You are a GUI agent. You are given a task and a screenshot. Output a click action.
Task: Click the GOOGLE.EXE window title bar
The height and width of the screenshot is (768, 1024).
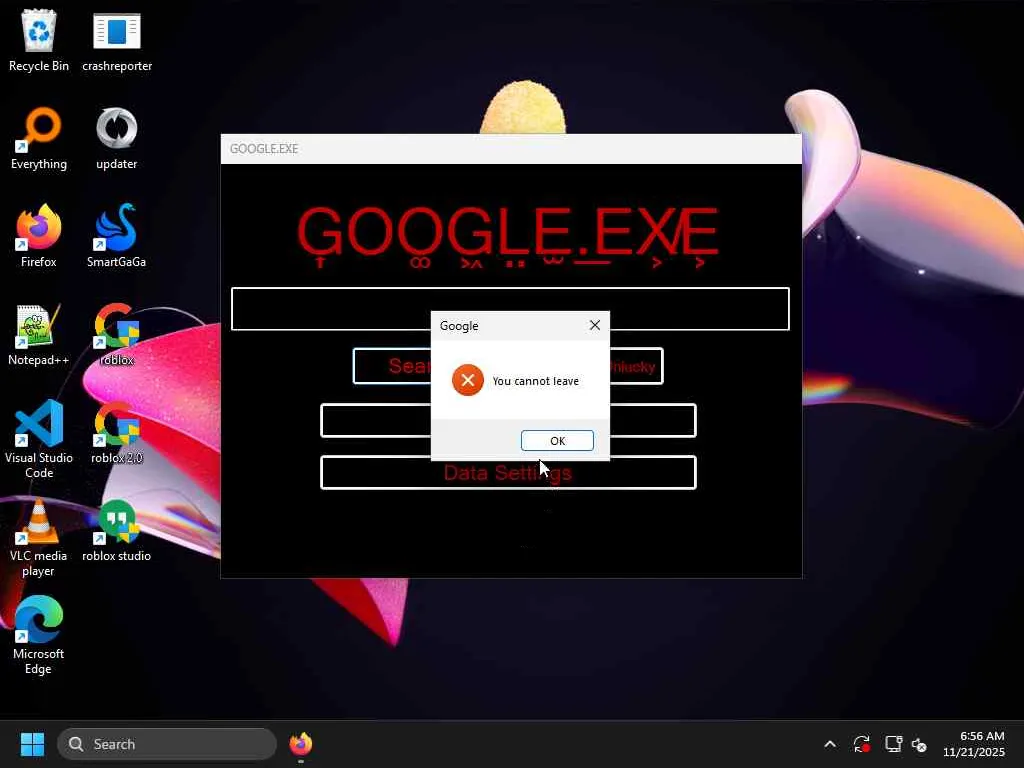(x=511, y=149)
